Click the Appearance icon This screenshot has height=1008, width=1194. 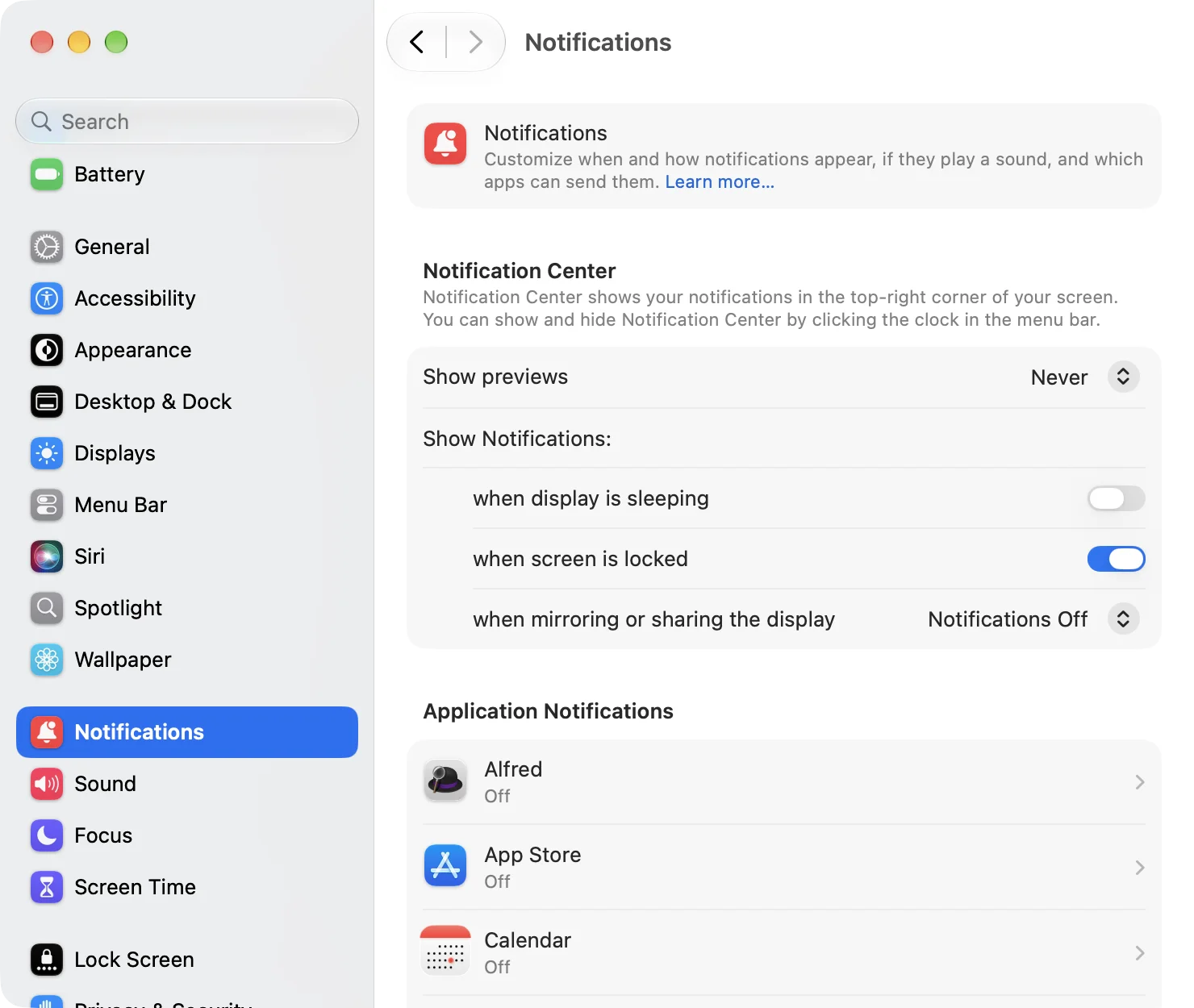(47, 350)
